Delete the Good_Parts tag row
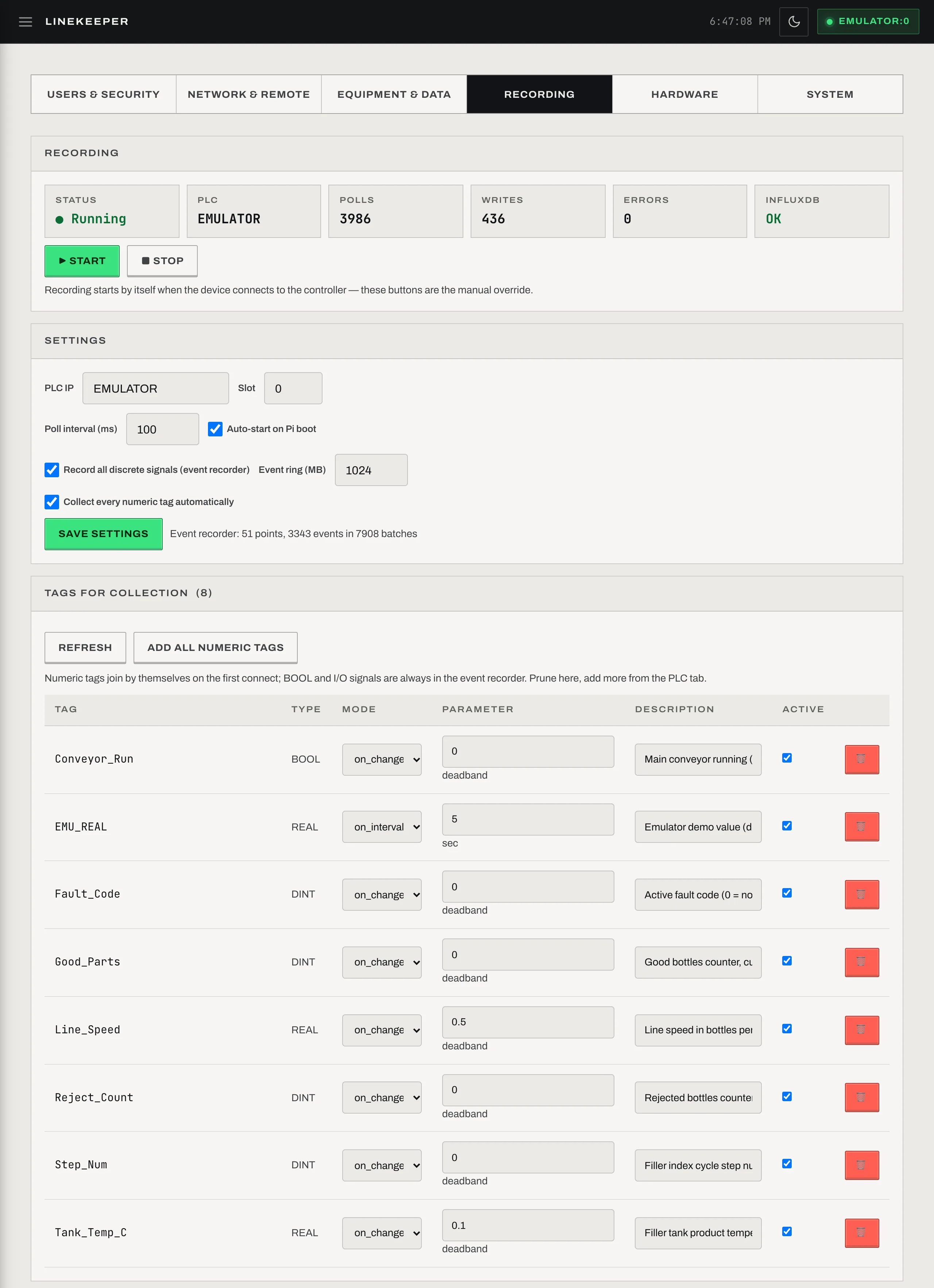This screenshot has height=1288, width=934. tap(861, 962)
